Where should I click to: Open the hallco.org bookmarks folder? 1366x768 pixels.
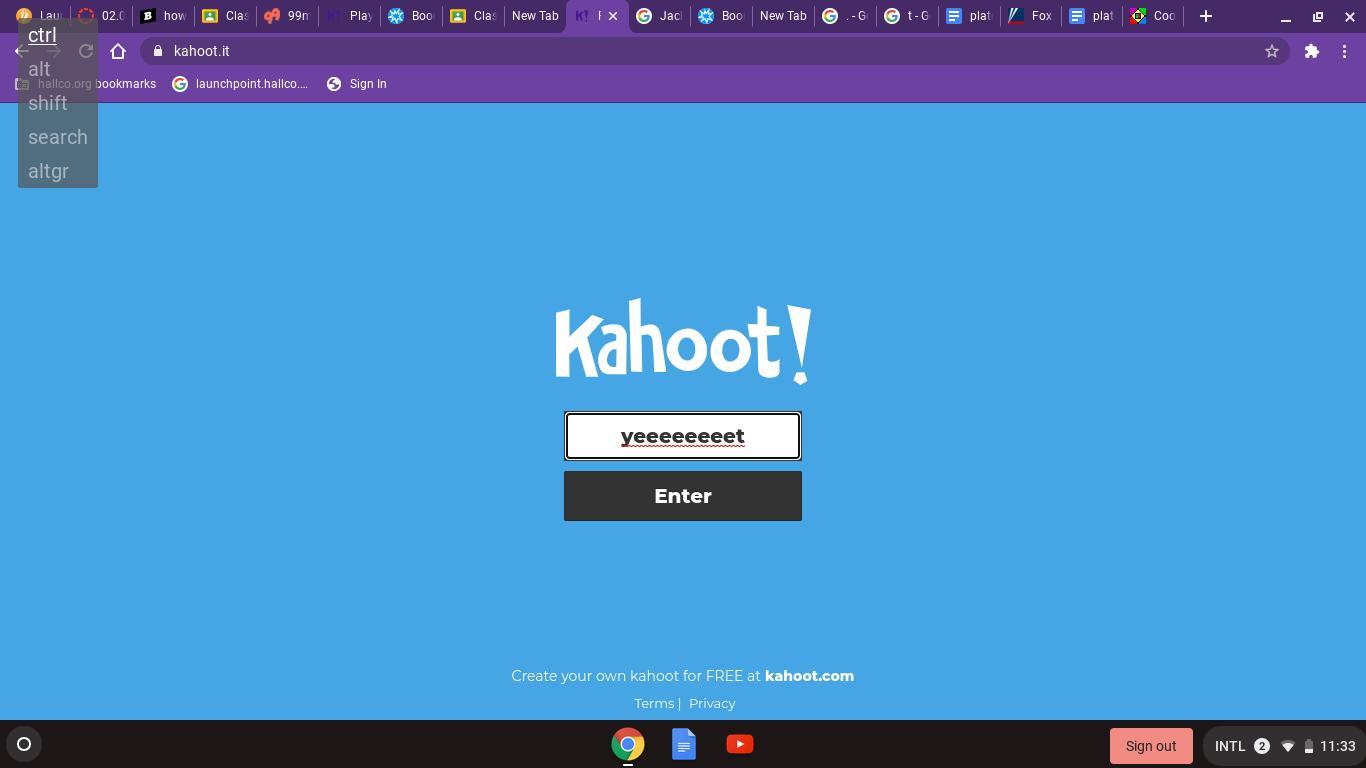[87, 84]
